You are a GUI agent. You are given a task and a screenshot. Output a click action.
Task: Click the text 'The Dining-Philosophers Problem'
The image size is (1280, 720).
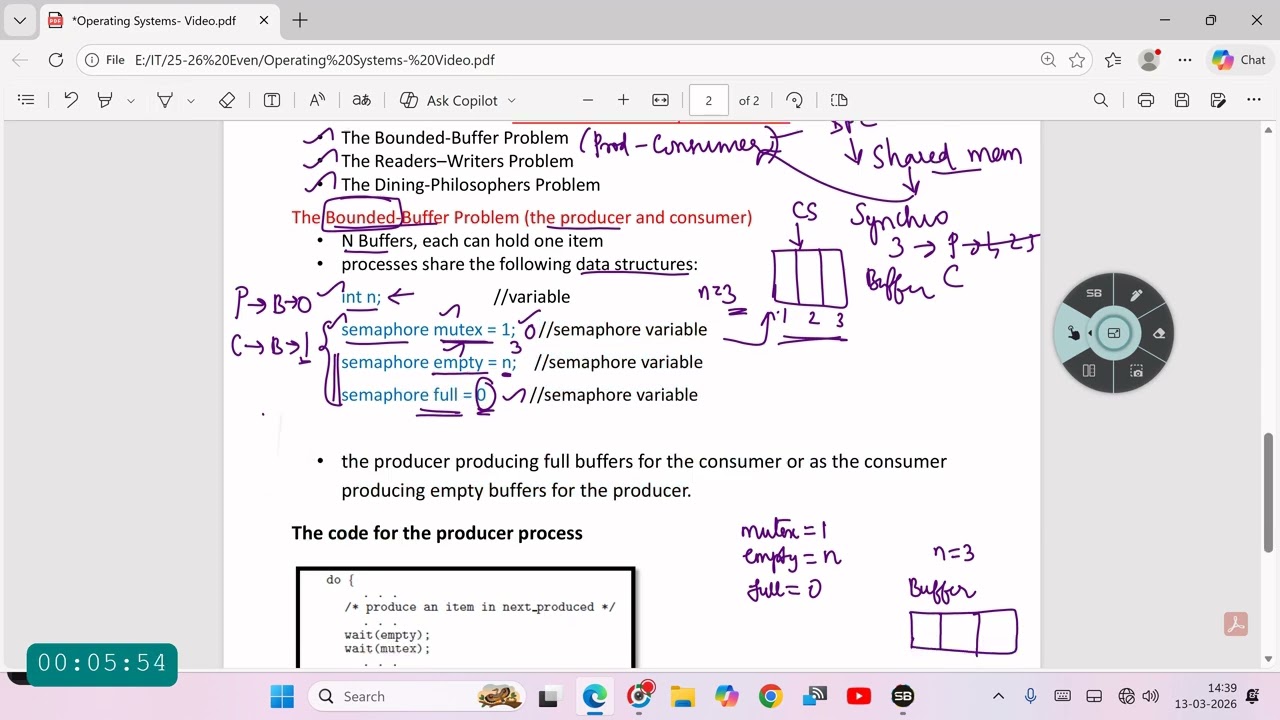[x=470, y=185]
